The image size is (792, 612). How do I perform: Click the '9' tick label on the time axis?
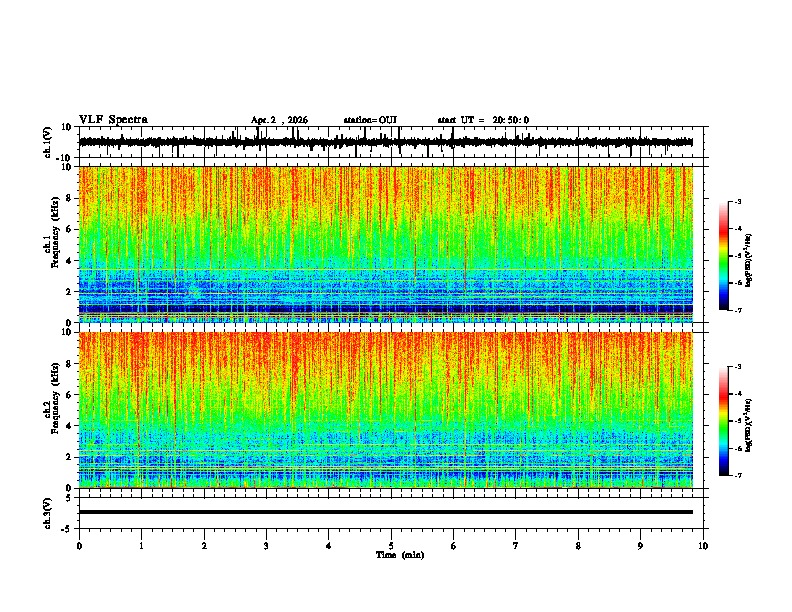(x=640, y=546)
